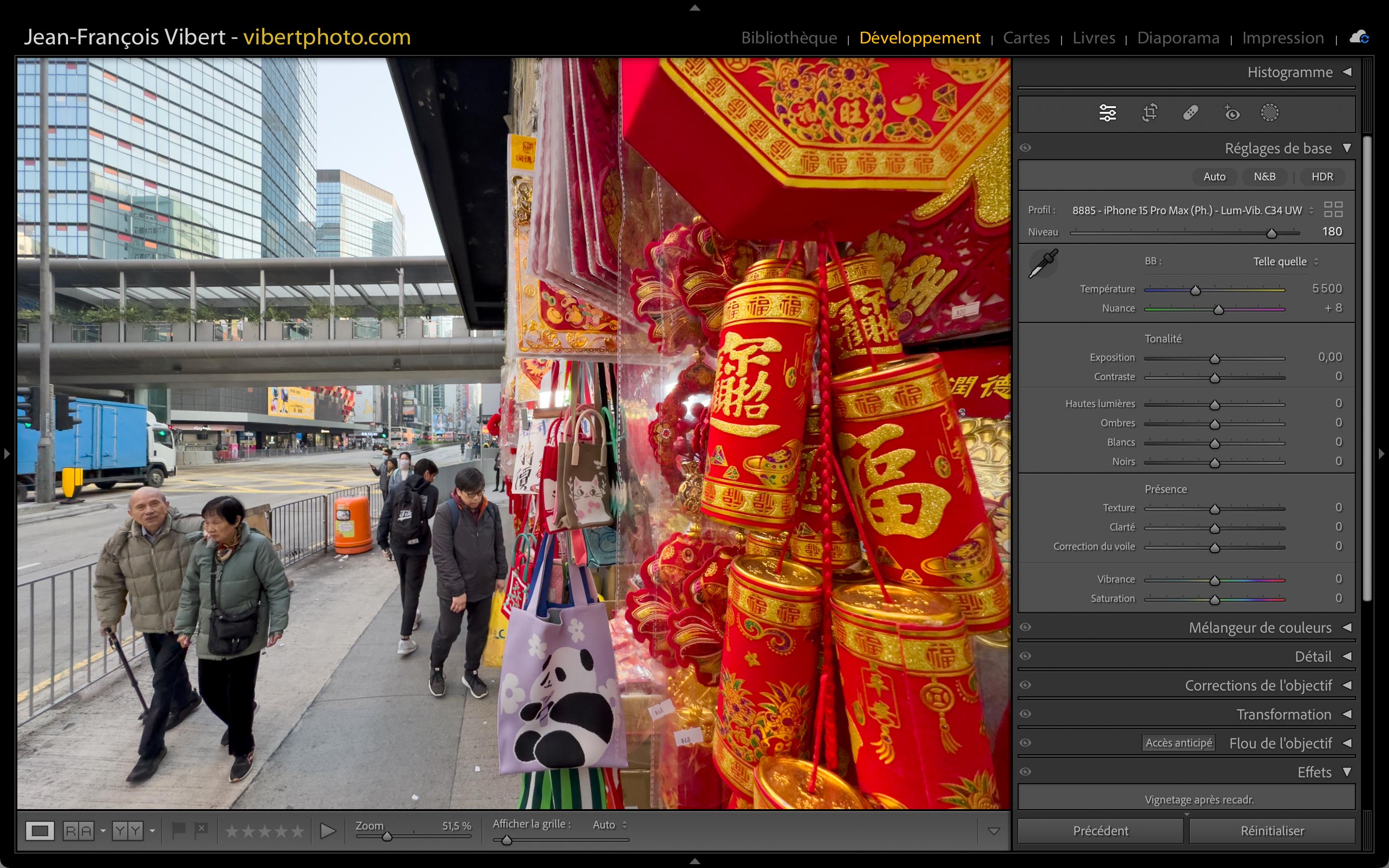The height and width of the screenshot is (868, 1389).
Task: Switch to the Bibliothèque module
Action: tap(789, 38)
